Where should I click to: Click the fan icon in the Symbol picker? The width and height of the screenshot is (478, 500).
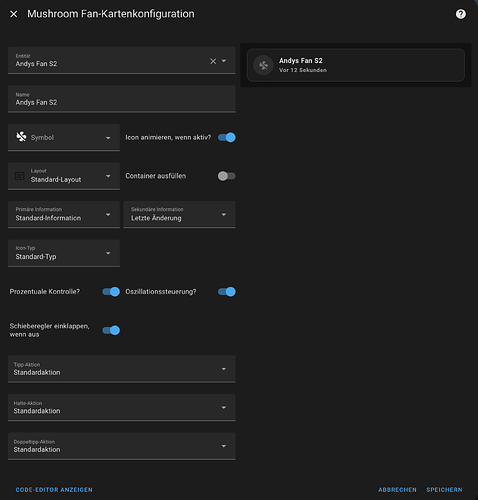coord(21,137)
